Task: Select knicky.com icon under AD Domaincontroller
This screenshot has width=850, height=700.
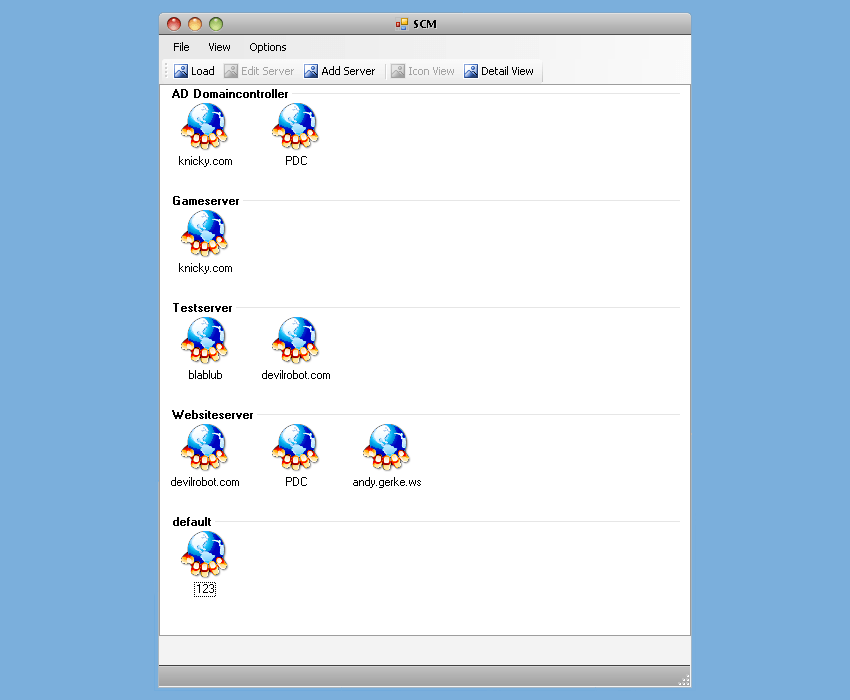Action: pyautogui.click(x=205, y=126)
